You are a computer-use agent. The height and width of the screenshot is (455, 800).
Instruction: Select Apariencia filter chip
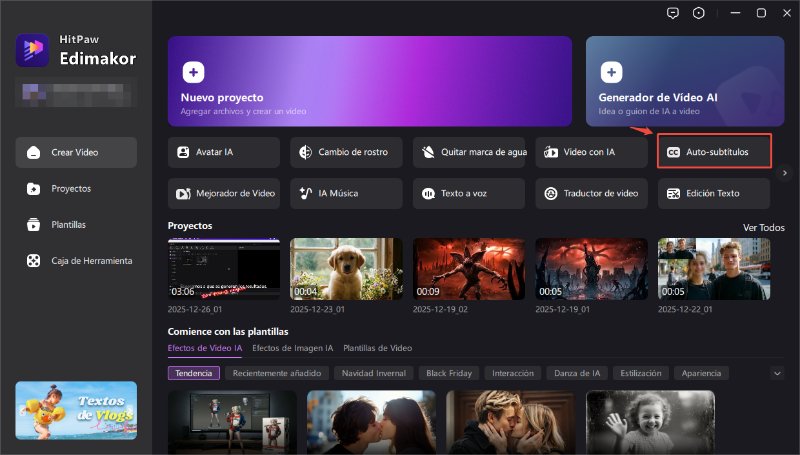point(702,373)
